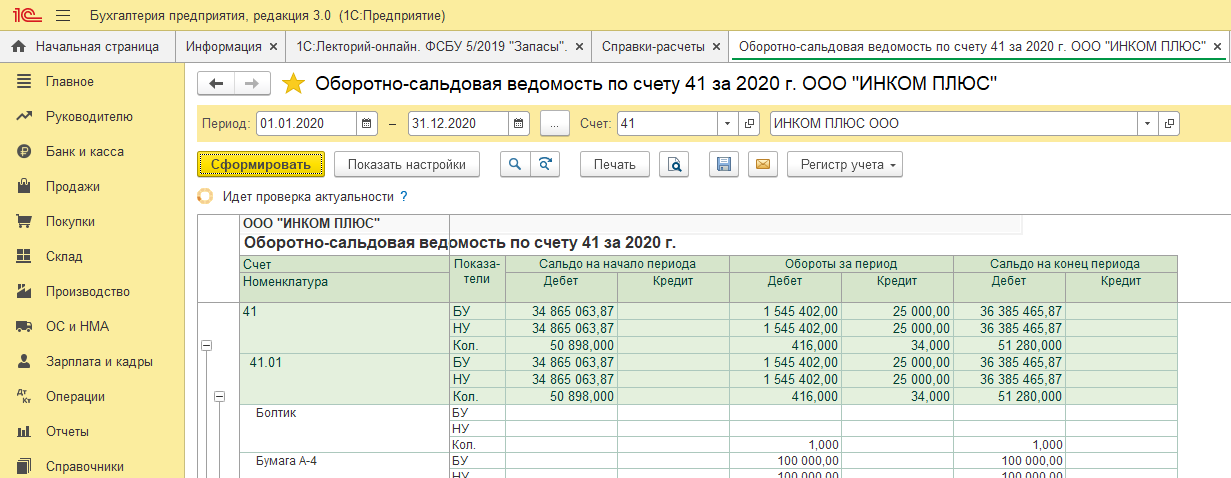Switch to the Информация tab
The height and width of the screenshot is (478, 1231).
(224, 46)
